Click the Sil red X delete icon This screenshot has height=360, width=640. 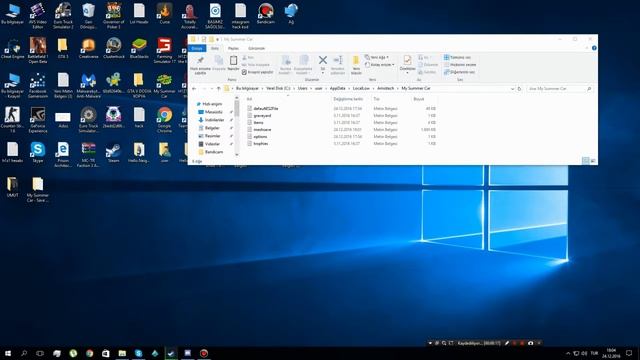322,60
